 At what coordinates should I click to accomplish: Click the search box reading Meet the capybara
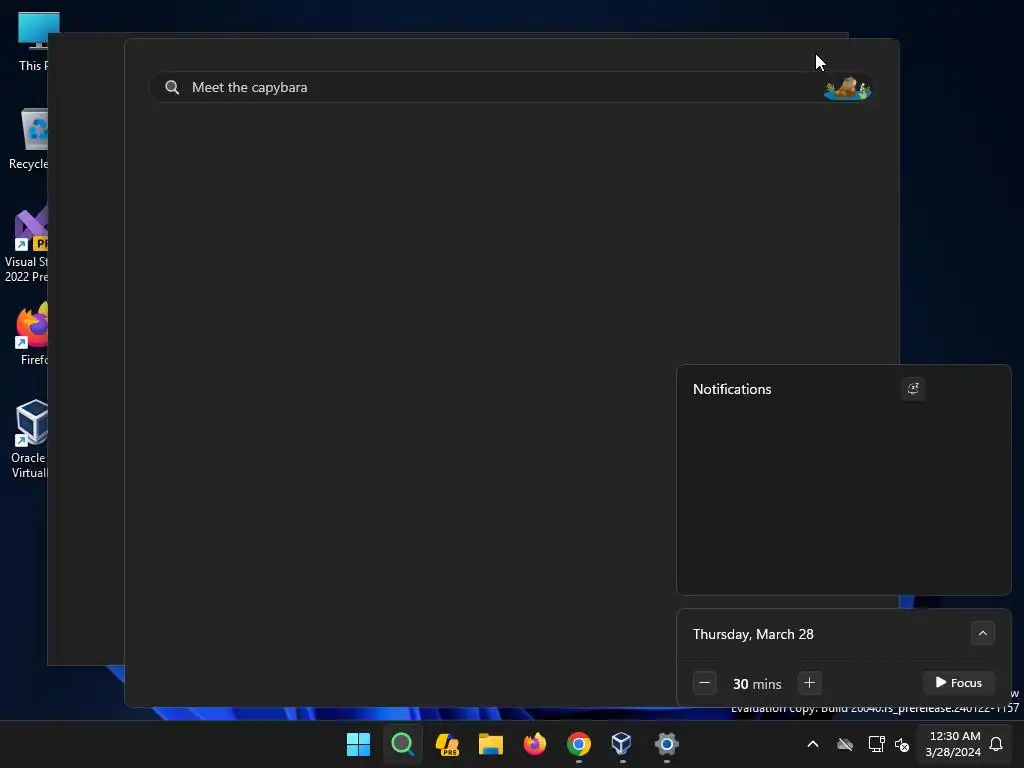point(511,87)
